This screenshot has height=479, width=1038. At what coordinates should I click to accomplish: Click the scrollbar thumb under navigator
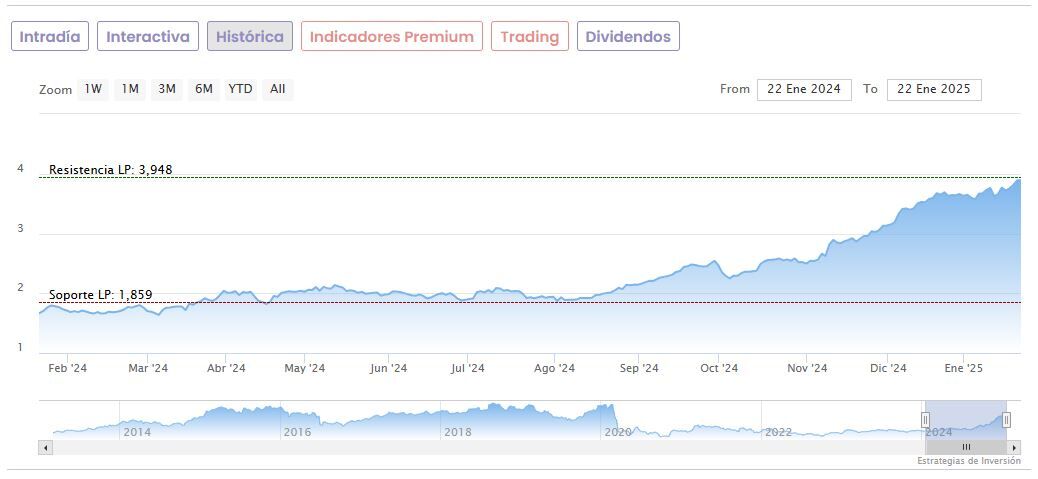point(966,447)
